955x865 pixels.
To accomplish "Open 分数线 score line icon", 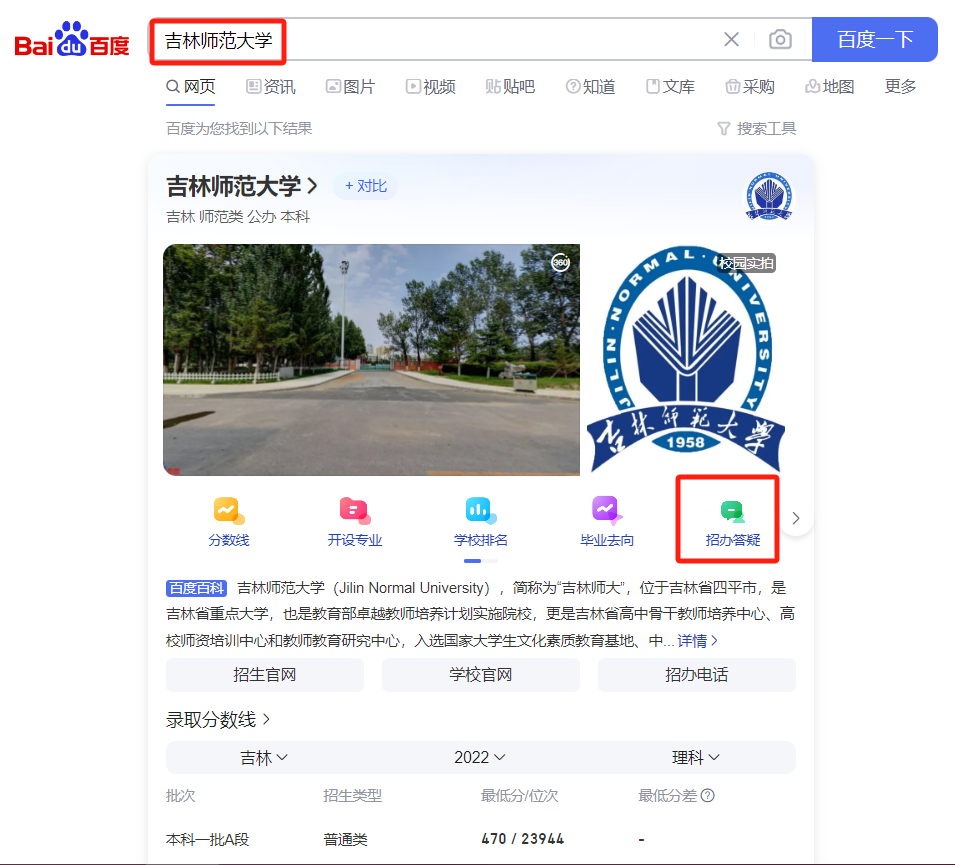I will (x=229, y=522).
